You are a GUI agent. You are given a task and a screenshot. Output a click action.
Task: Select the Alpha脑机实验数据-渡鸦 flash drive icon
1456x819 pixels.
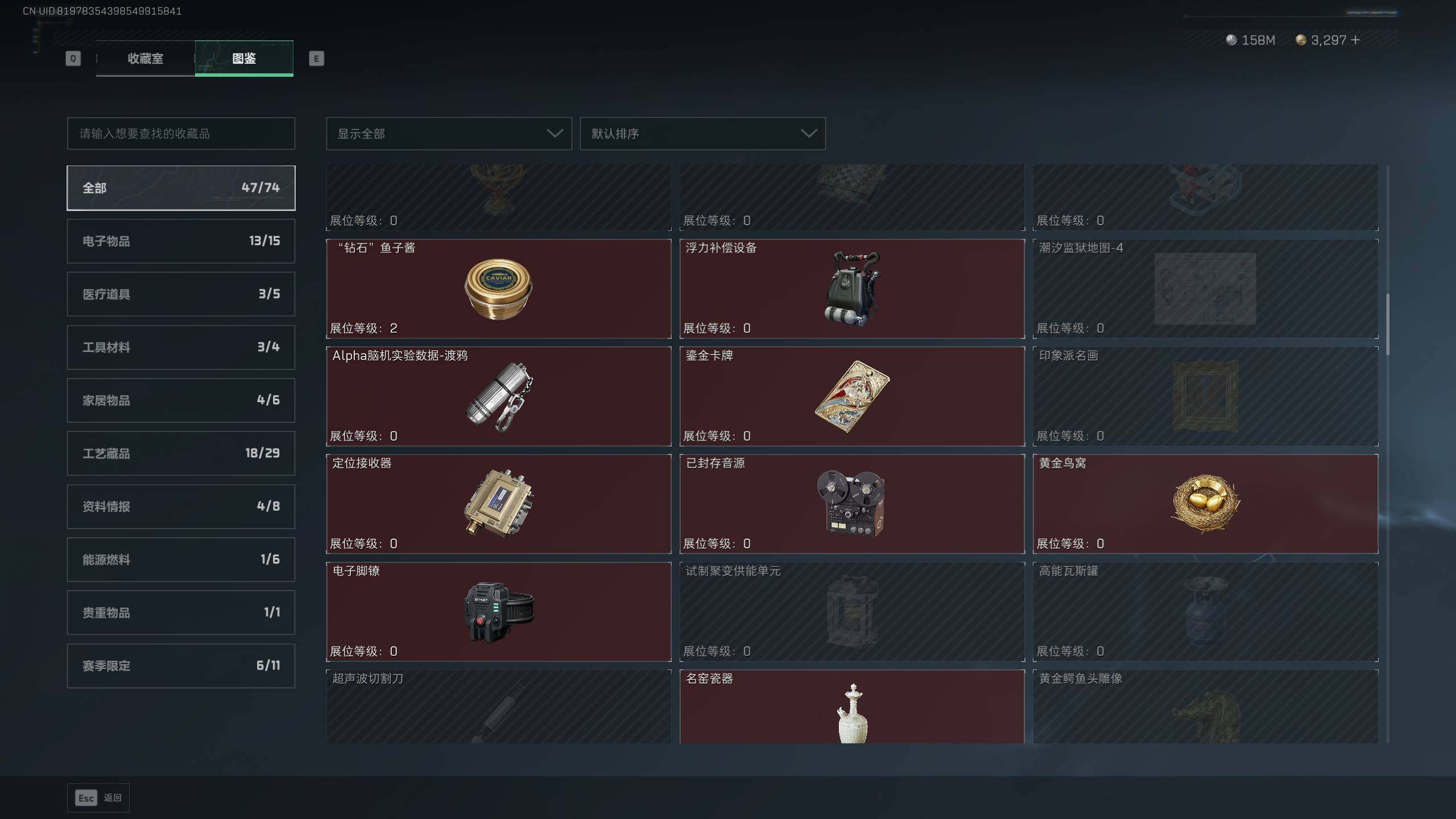[x=499, y=396]
